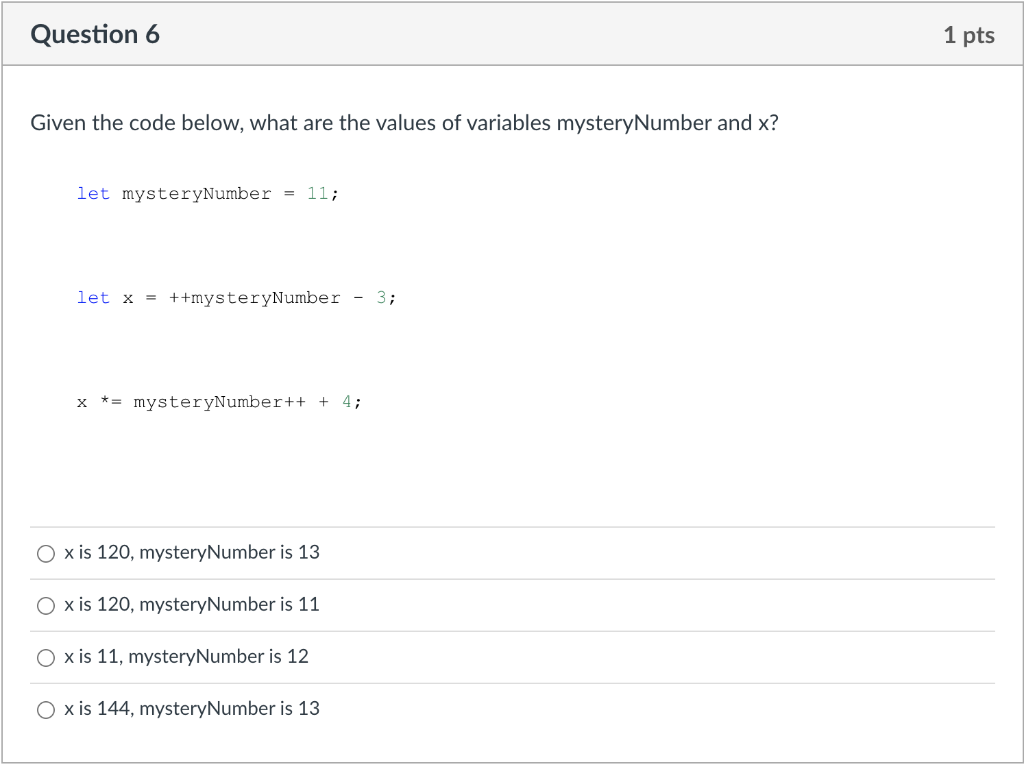Select the radio button for "x is 120, mysteryNumber is 13"

point(46,553)
